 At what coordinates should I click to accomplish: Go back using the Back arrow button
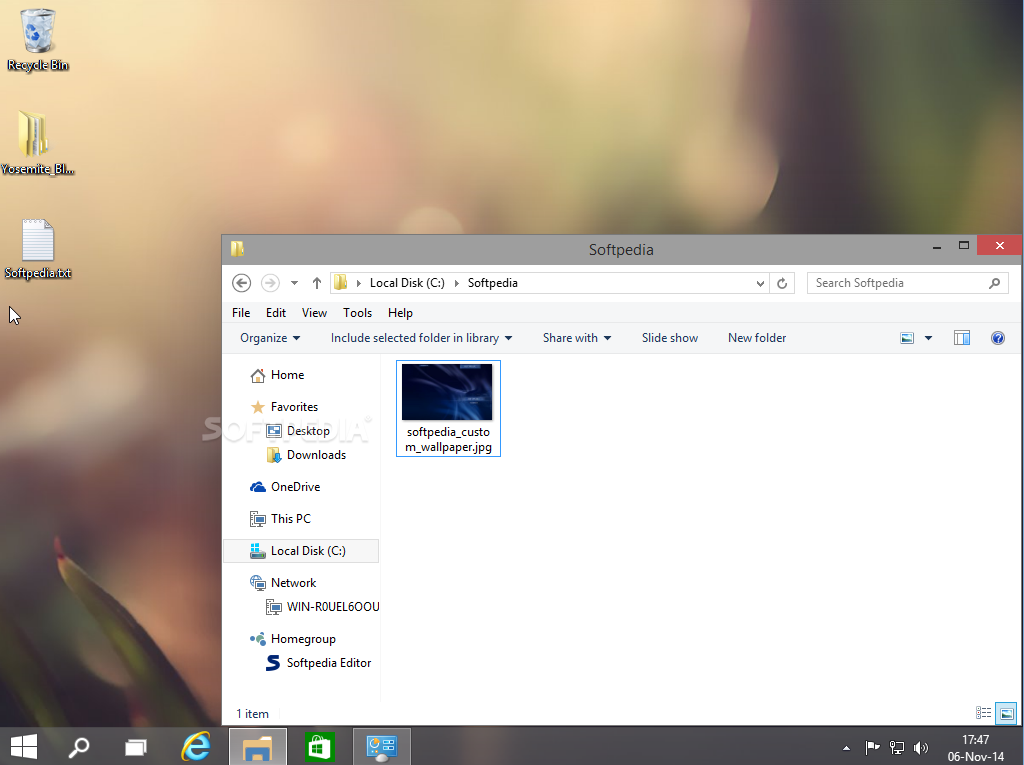point(242,283)
